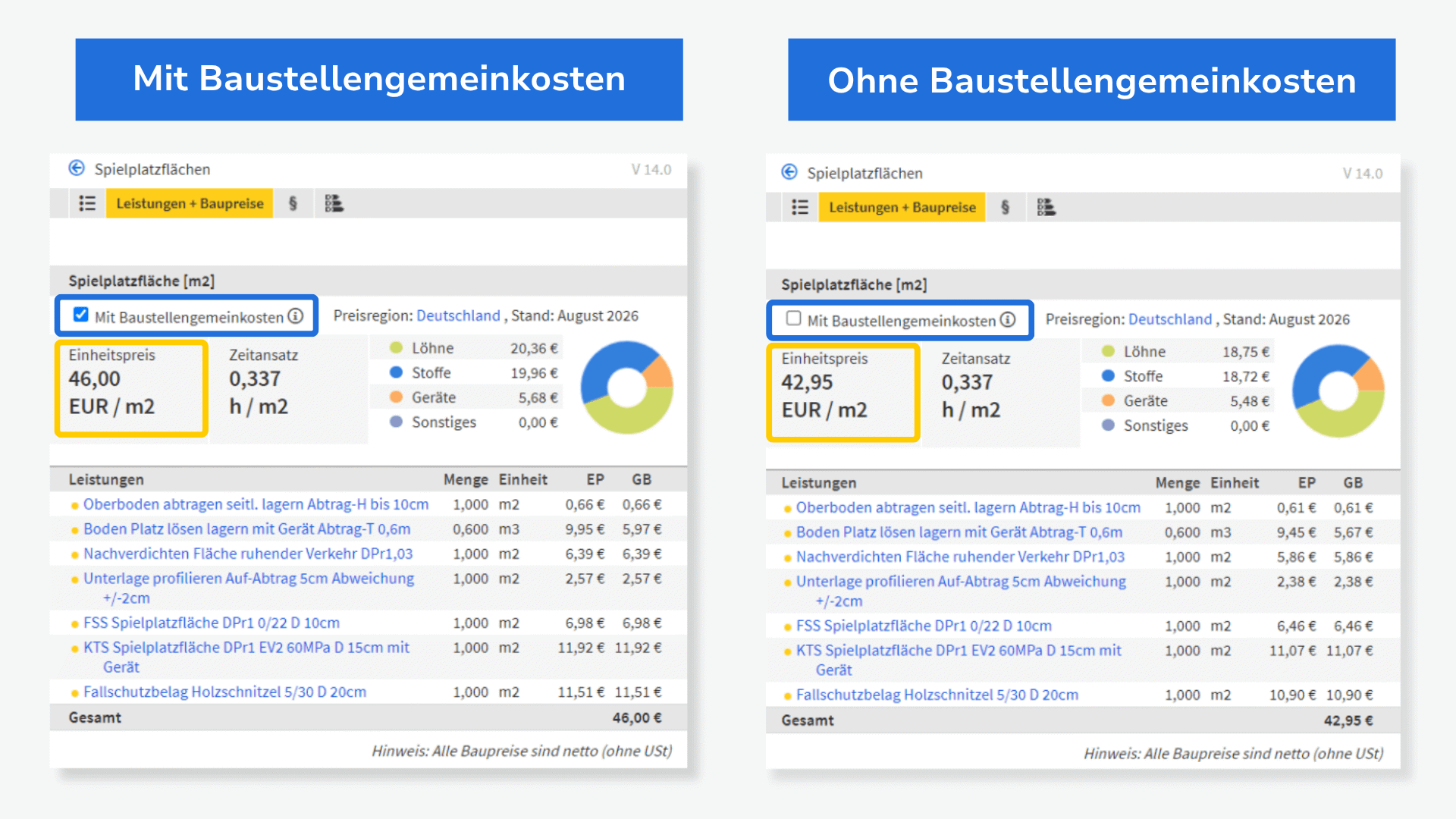Click the back arrow icon in right panel
The image size is (1456, 819).
tap(789, 172)
